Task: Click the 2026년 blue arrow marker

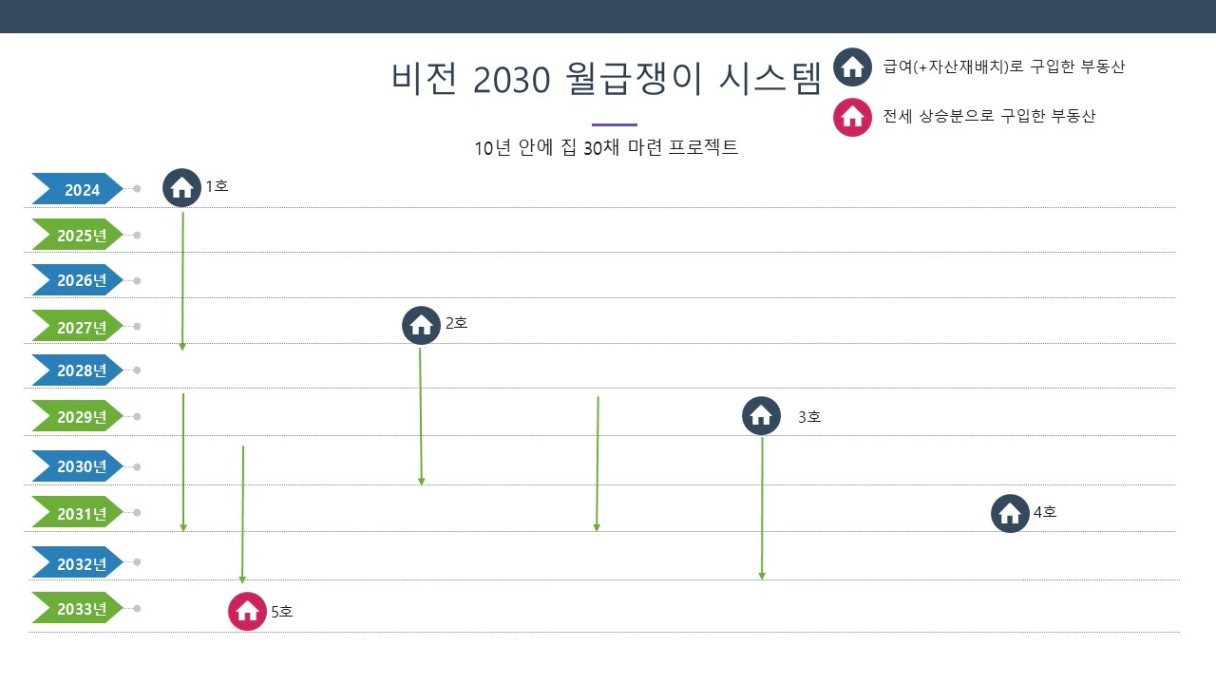Action: [x=78, y=280]
